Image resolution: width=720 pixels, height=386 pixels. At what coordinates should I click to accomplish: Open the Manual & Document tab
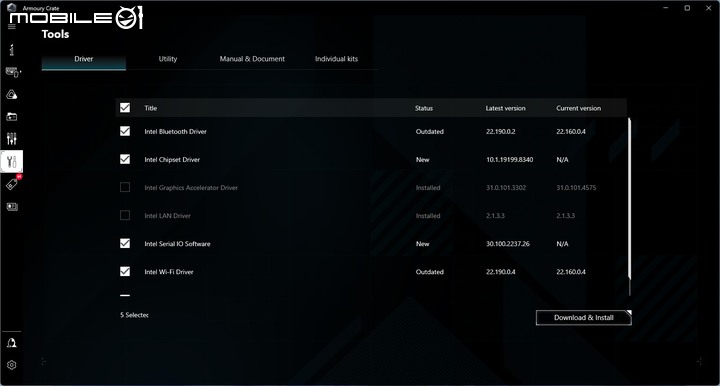point(252,59)
